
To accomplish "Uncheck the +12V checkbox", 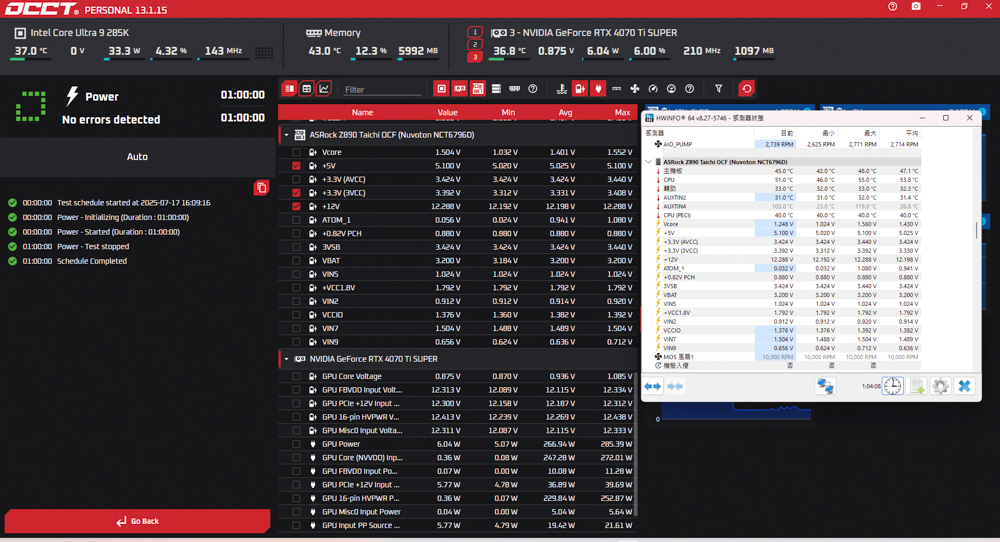I will pyautogui.click(x=296, y=207).
